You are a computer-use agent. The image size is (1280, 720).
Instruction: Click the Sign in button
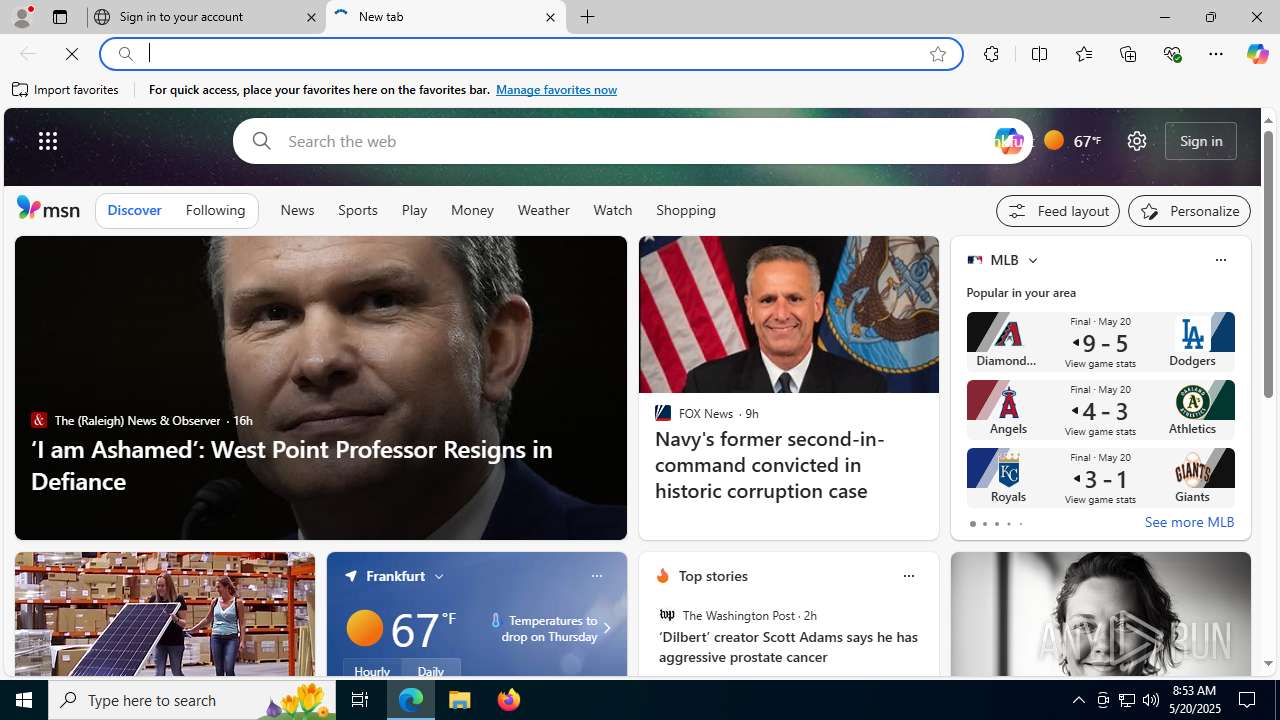tap(1201, 141)
